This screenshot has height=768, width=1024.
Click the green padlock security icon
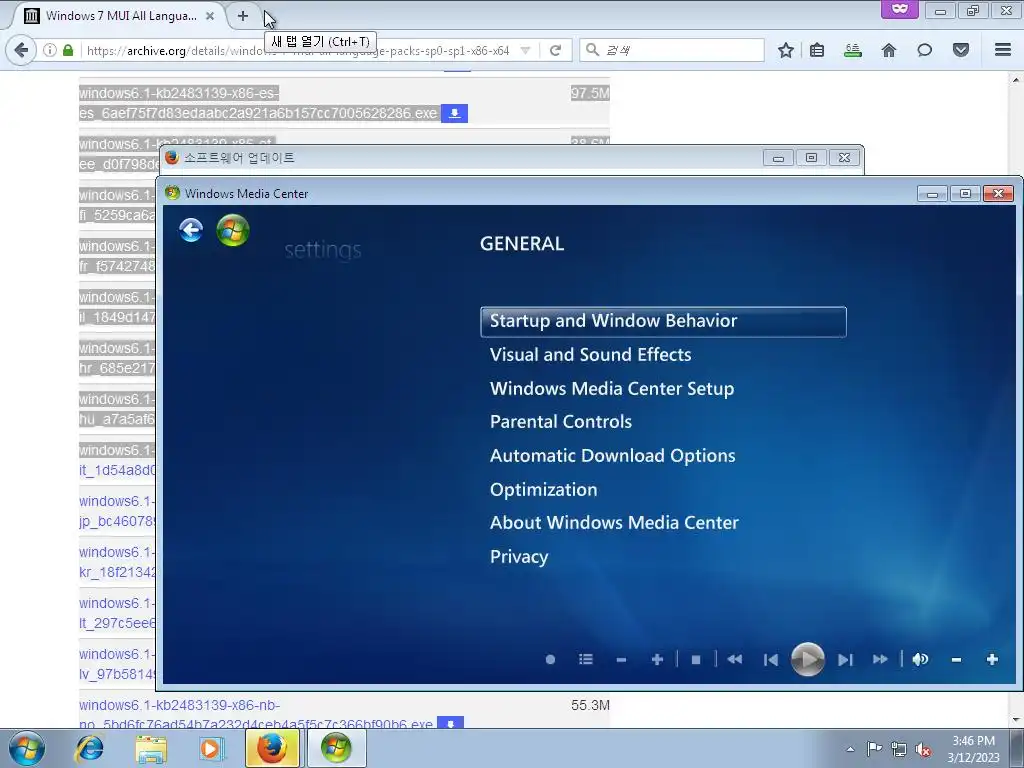coord(68,50)
